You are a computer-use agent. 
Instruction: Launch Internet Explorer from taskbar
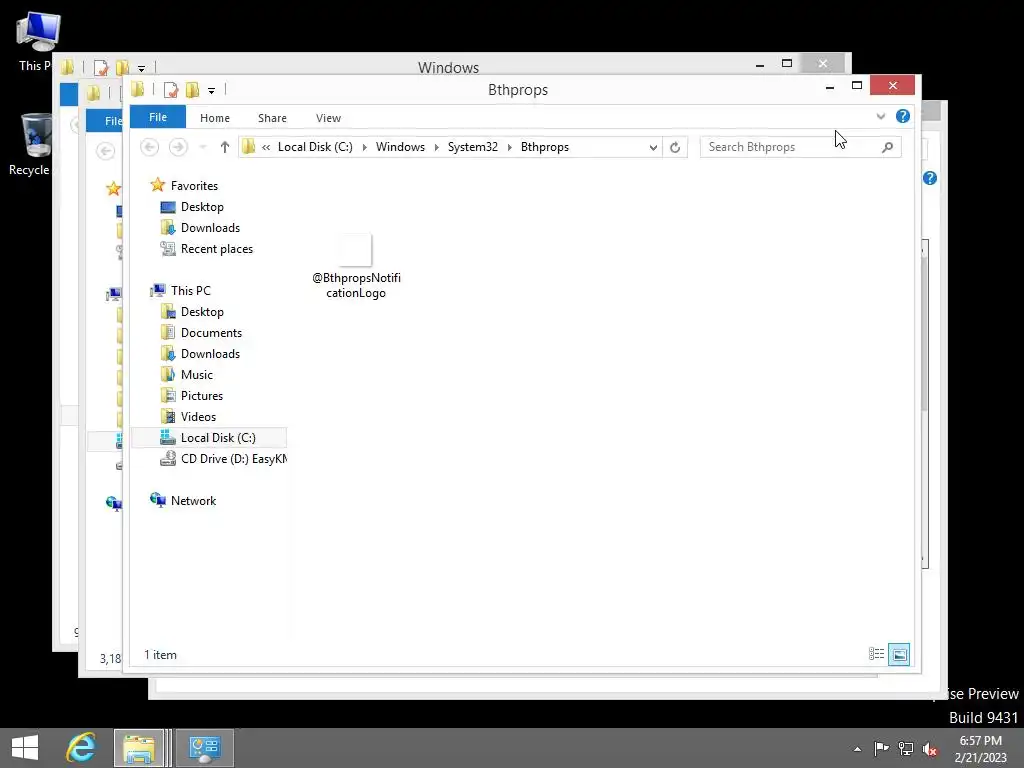coord(80,748)
